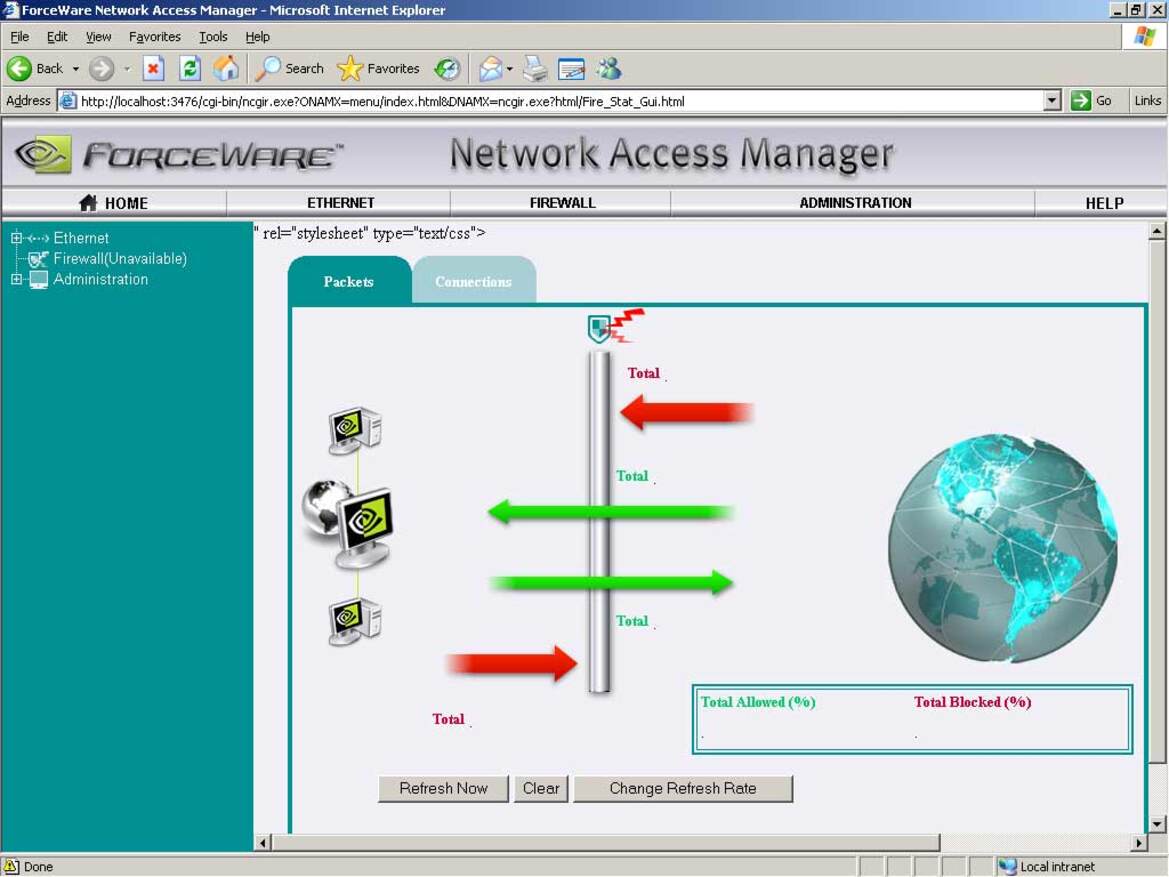Open the Mail envelope icon
Screen dimensions: 1169x877
[x=490, y=69]
